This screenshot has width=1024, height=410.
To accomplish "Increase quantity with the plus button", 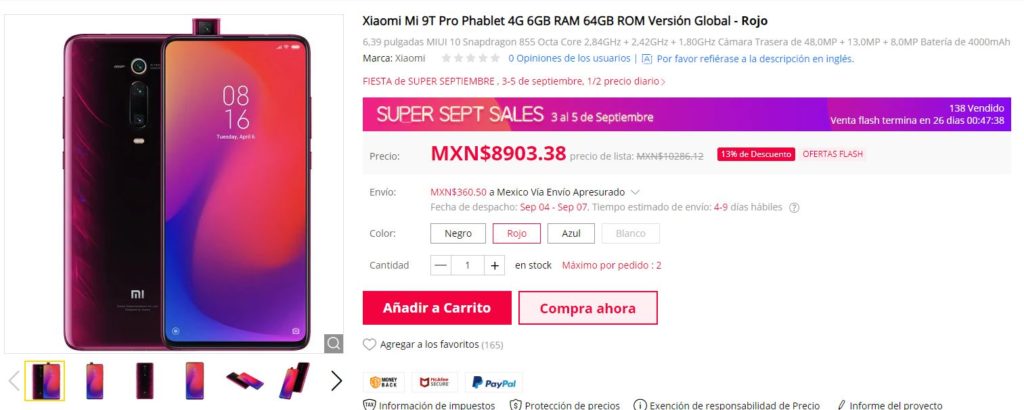I will click(x=494, y=265).
